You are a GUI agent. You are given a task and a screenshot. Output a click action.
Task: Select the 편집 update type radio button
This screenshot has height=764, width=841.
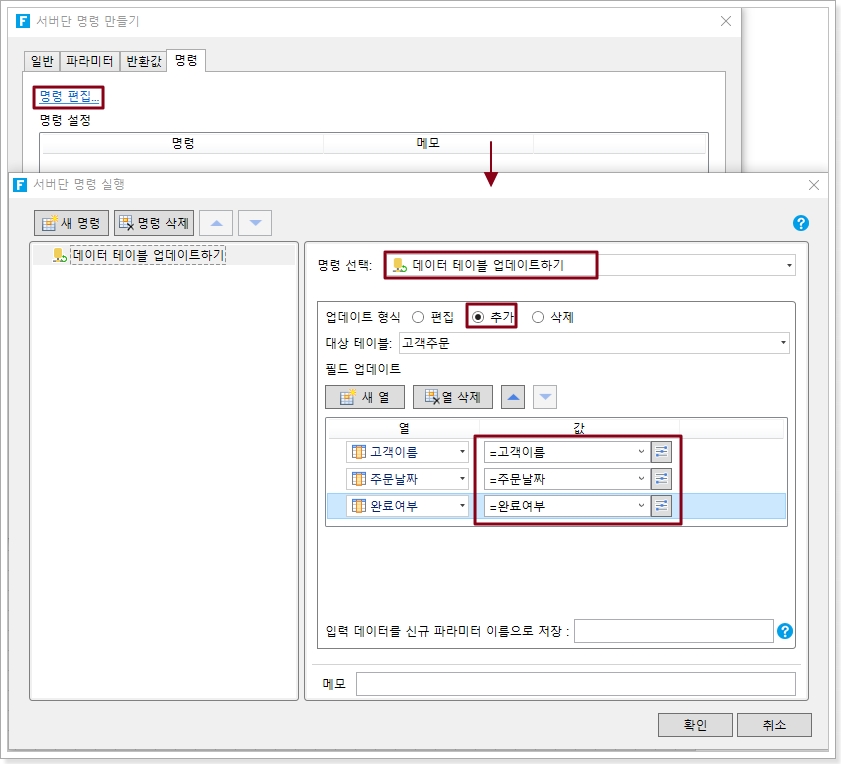418,317
